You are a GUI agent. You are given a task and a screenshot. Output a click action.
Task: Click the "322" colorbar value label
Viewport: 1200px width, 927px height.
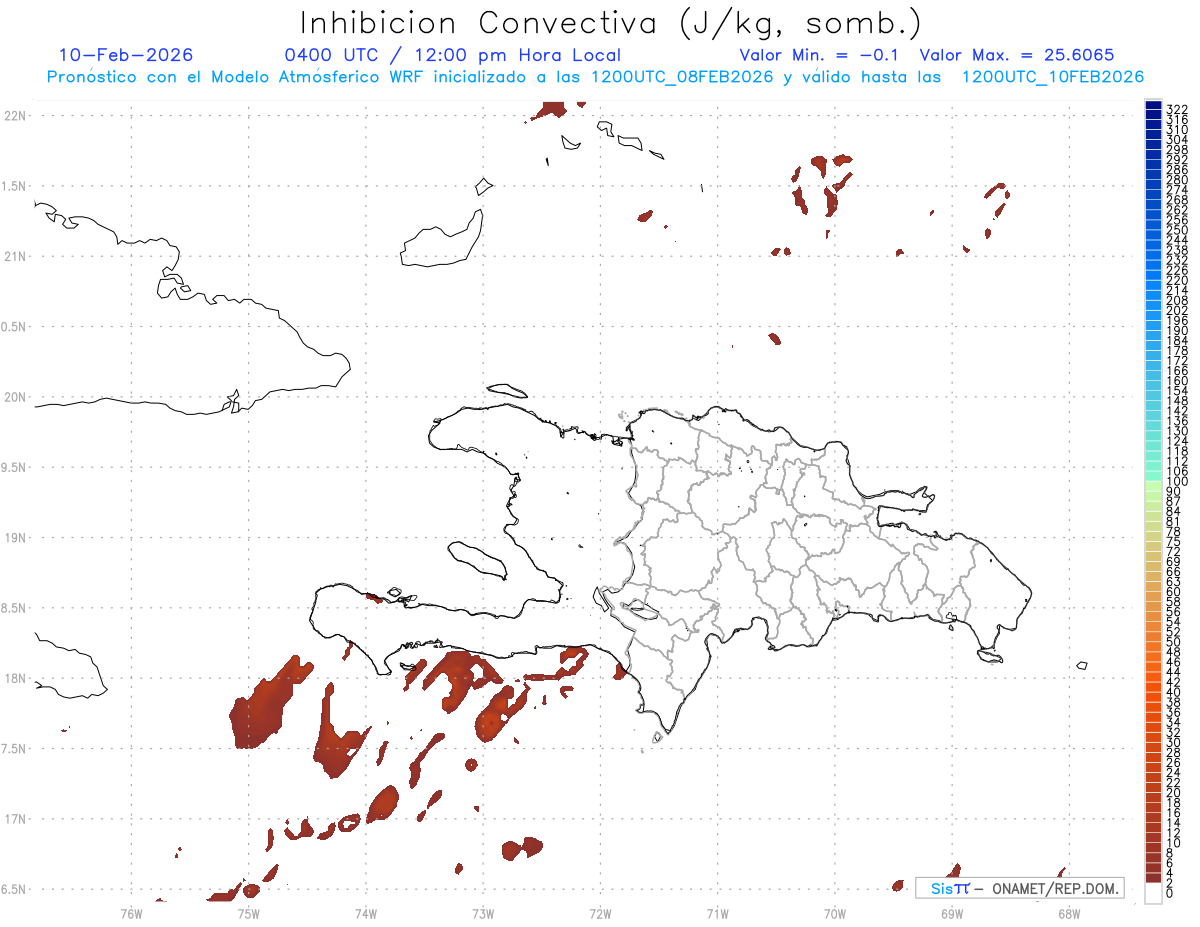point(1177,109)
